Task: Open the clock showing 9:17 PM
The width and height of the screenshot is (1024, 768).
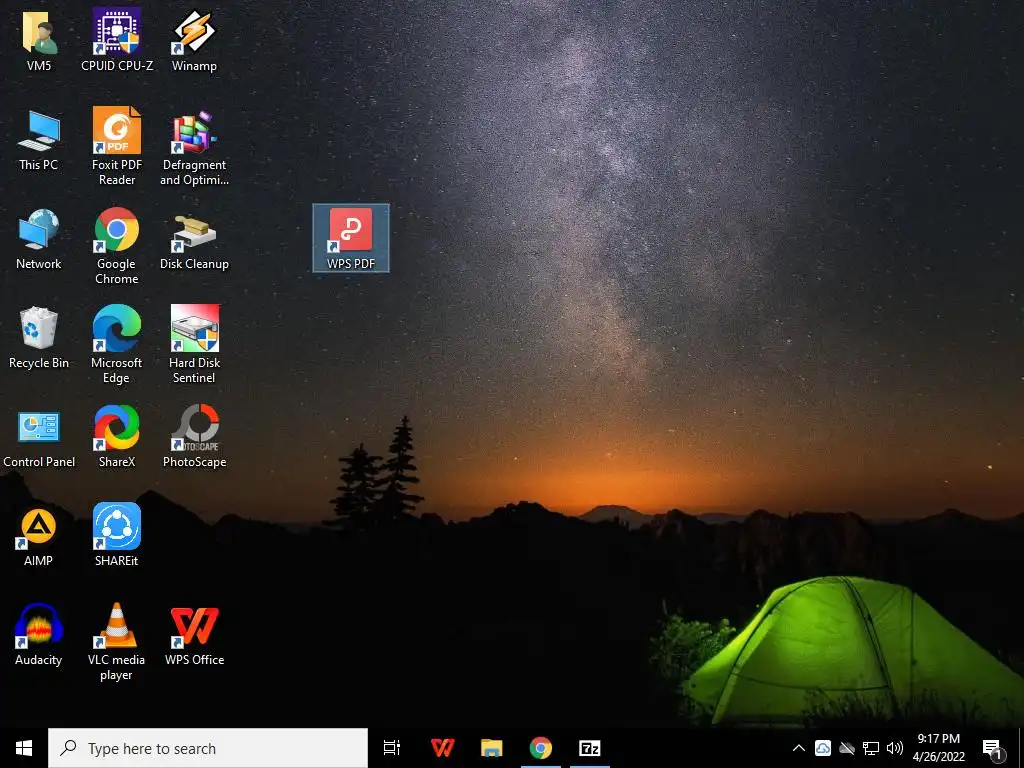Action: (x=938, y=748)
